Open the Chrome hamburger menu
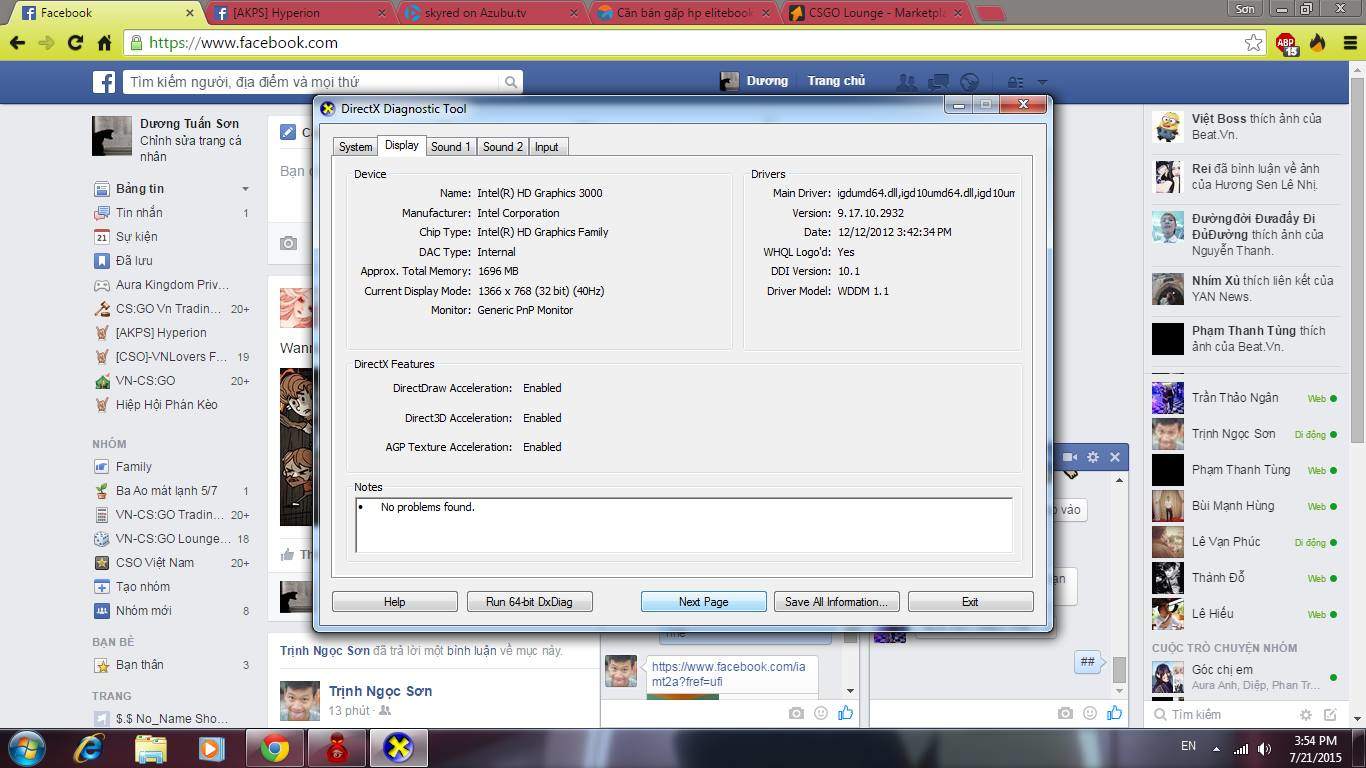This screenshot has height=768, width=1366. point(1350,43)
